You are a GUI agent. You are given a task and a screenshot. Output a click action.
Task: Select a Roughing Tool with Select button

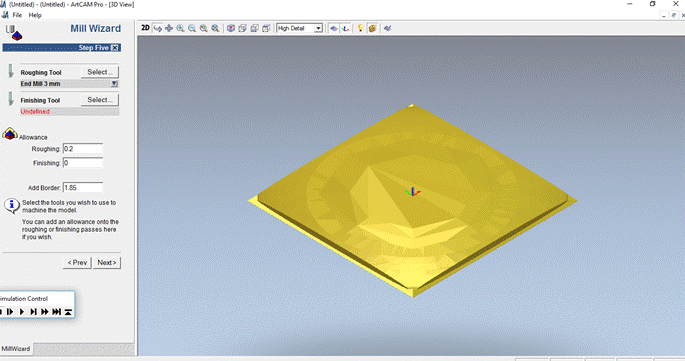pos(100,72)
